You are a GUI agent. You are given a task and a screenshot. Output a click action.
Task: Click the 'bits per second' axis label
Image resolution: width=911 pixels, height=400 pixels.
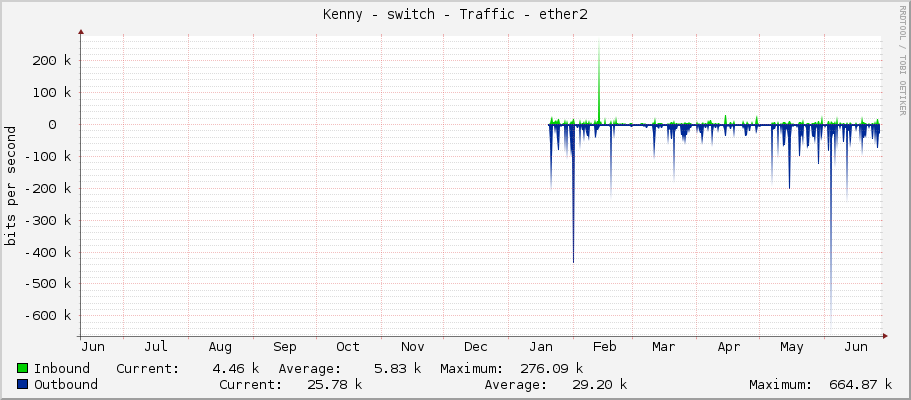(x=10, y=186)
